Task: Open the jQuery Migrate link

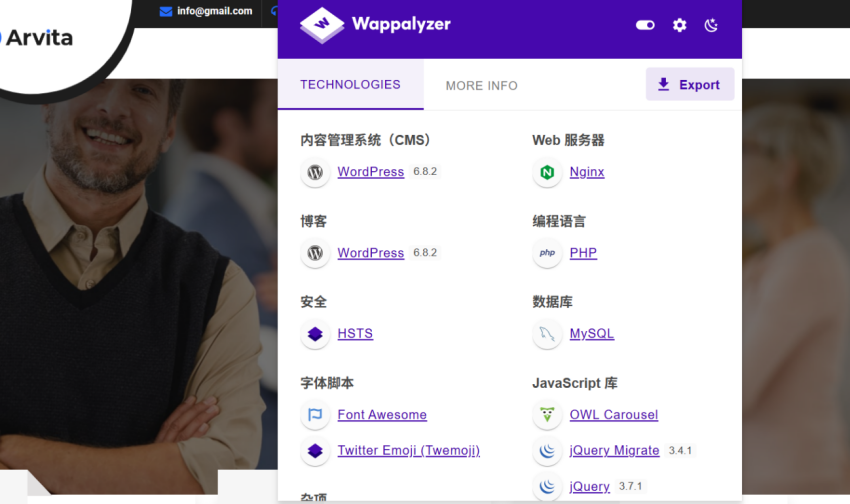Action: [614, 450]
